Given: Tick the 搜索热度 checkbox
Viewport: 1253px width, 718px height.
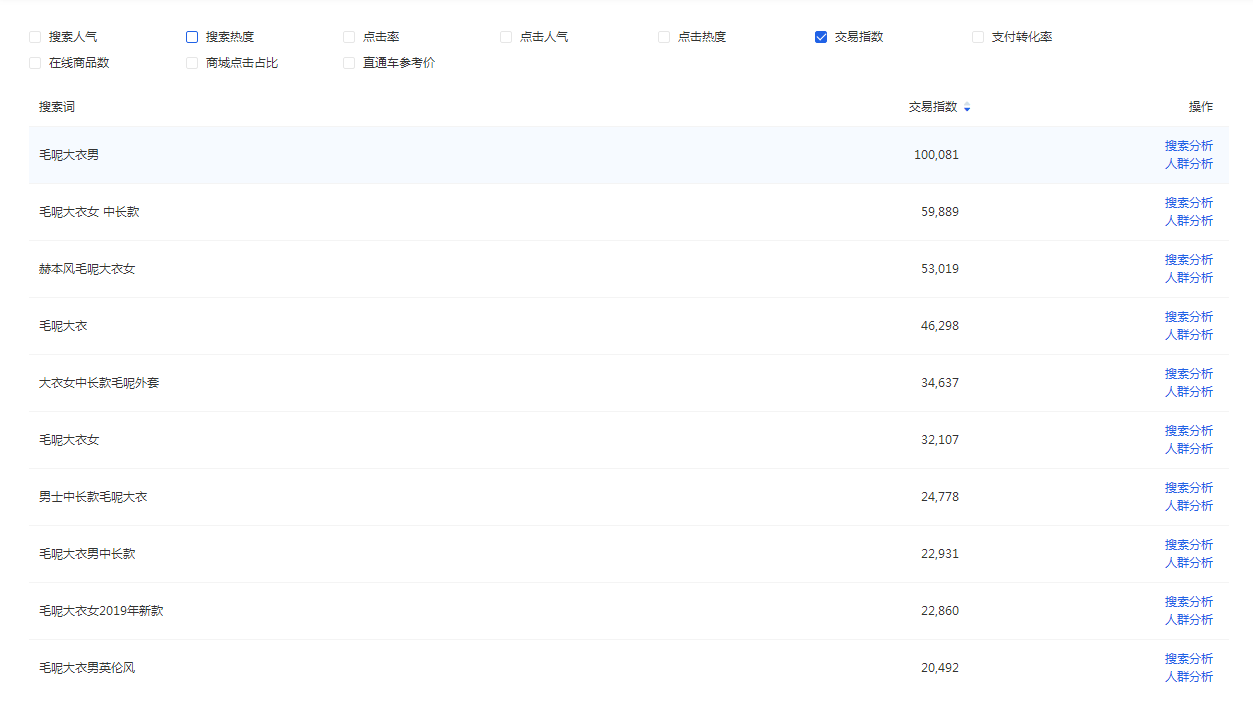Looking at the screenshot, I should (192, 37).
